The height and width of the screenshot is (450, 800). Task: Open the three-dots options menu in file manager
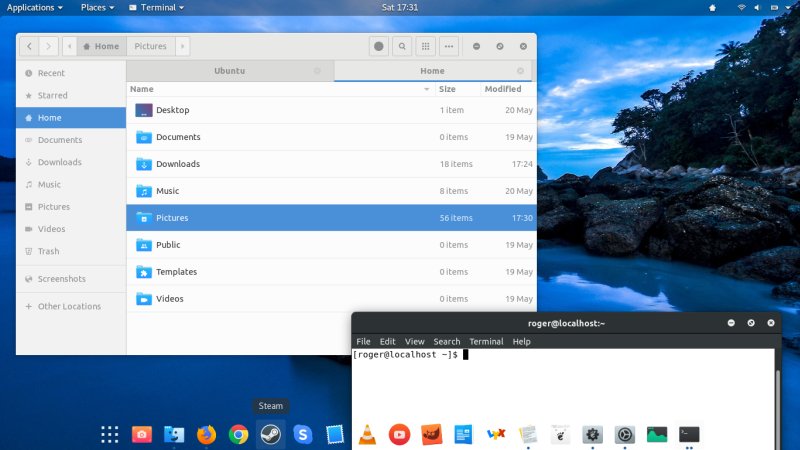pyautogui.click(x=449, y=46)
